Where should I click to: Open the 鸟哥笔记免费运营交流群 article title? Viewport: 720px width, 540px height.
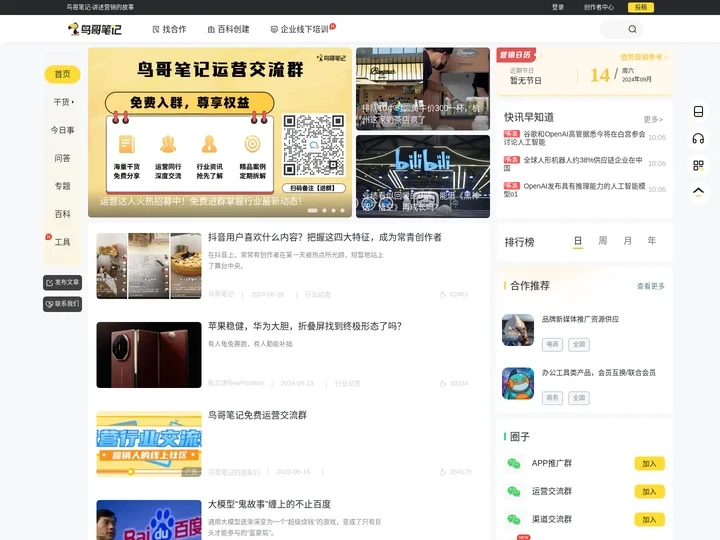click(257, 415)
